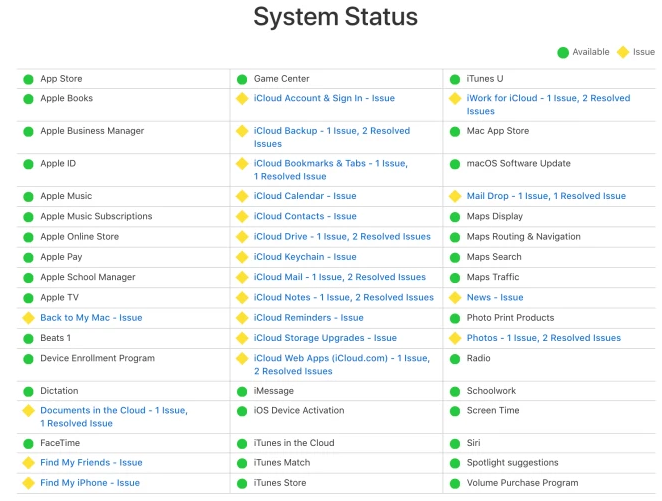Screen dimensions: 662x501
Task: Open iCloud Drive issue details
Action: pos(342,237)
